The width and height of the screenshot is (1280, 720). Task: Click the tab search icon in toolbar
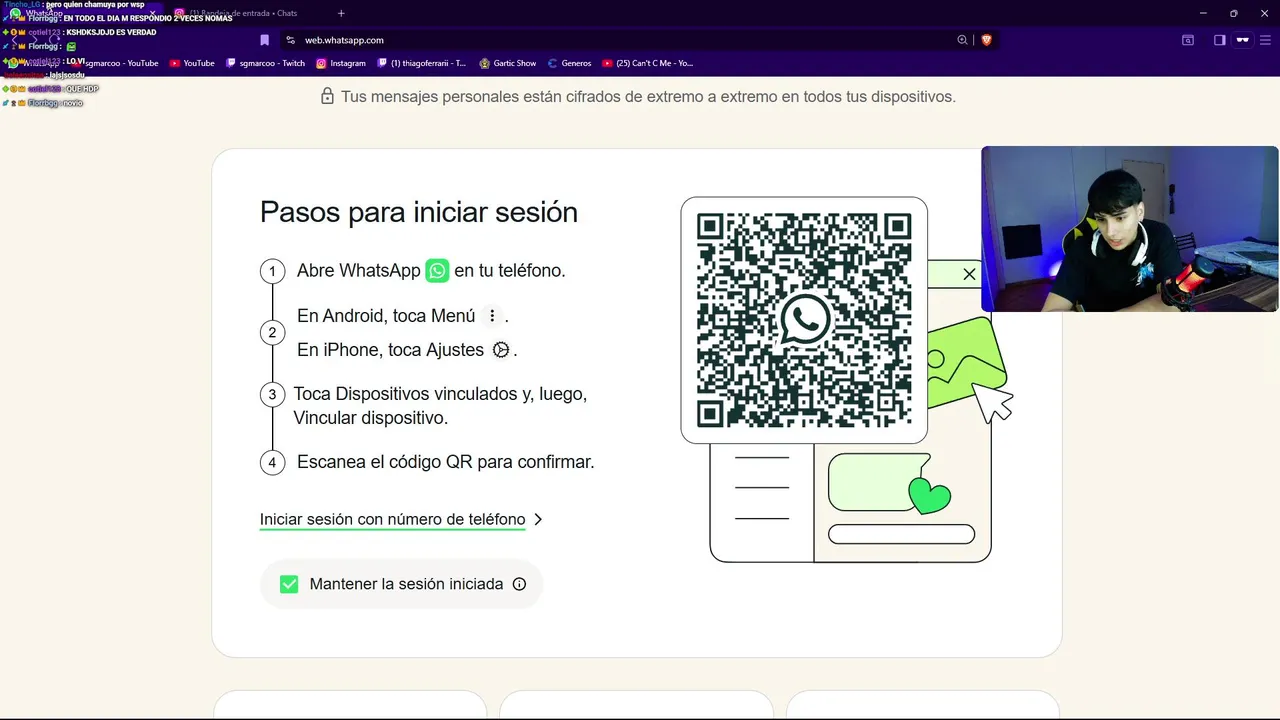point(1188,40)
